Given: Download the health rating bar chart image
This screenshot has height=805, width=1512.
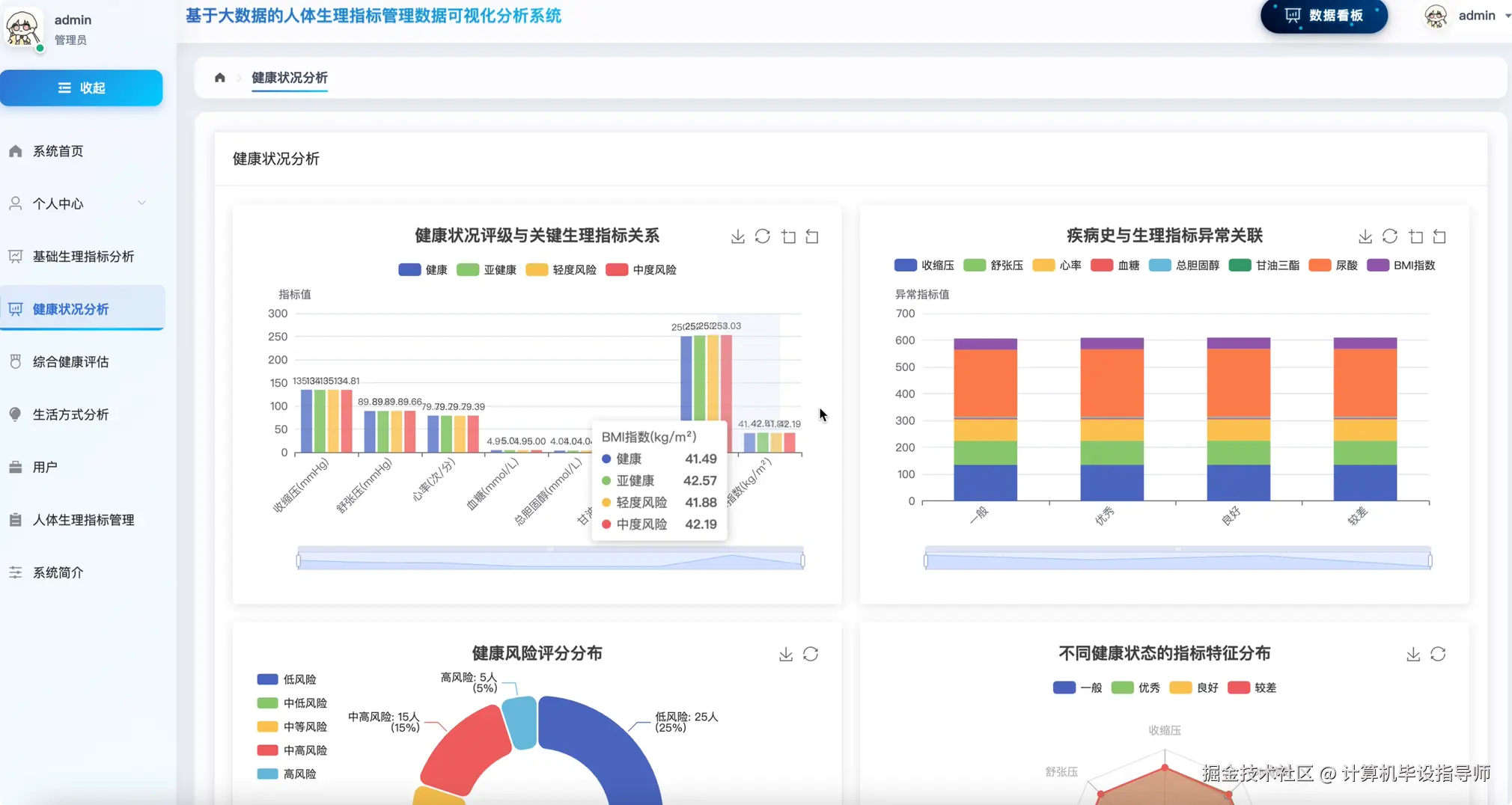Looking at the screenshot, I should pyautogui.click(x=737, y=236).
